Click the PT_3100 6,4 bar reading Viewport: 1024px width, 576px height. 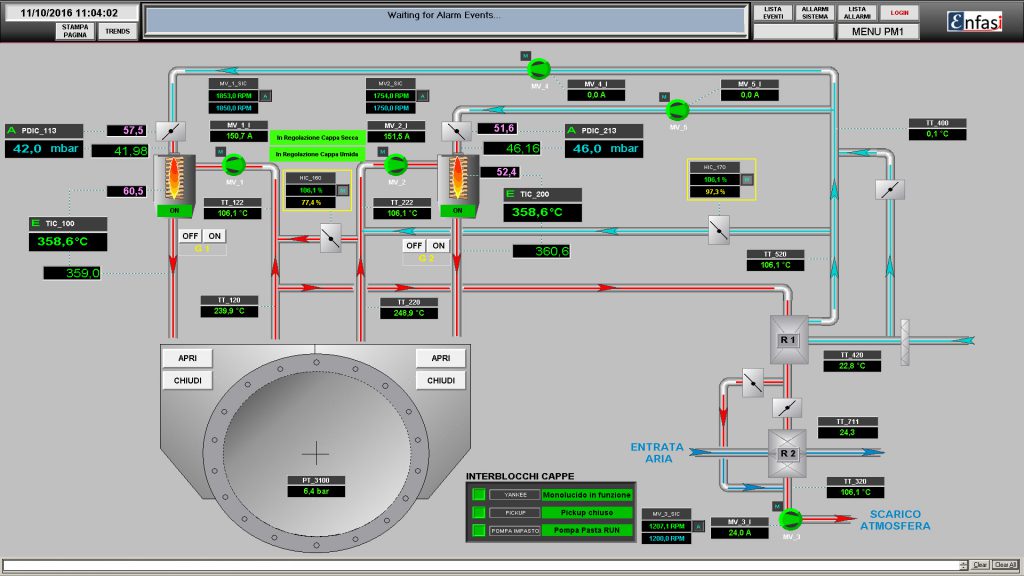pyautogui.click(x=316, y=491)
